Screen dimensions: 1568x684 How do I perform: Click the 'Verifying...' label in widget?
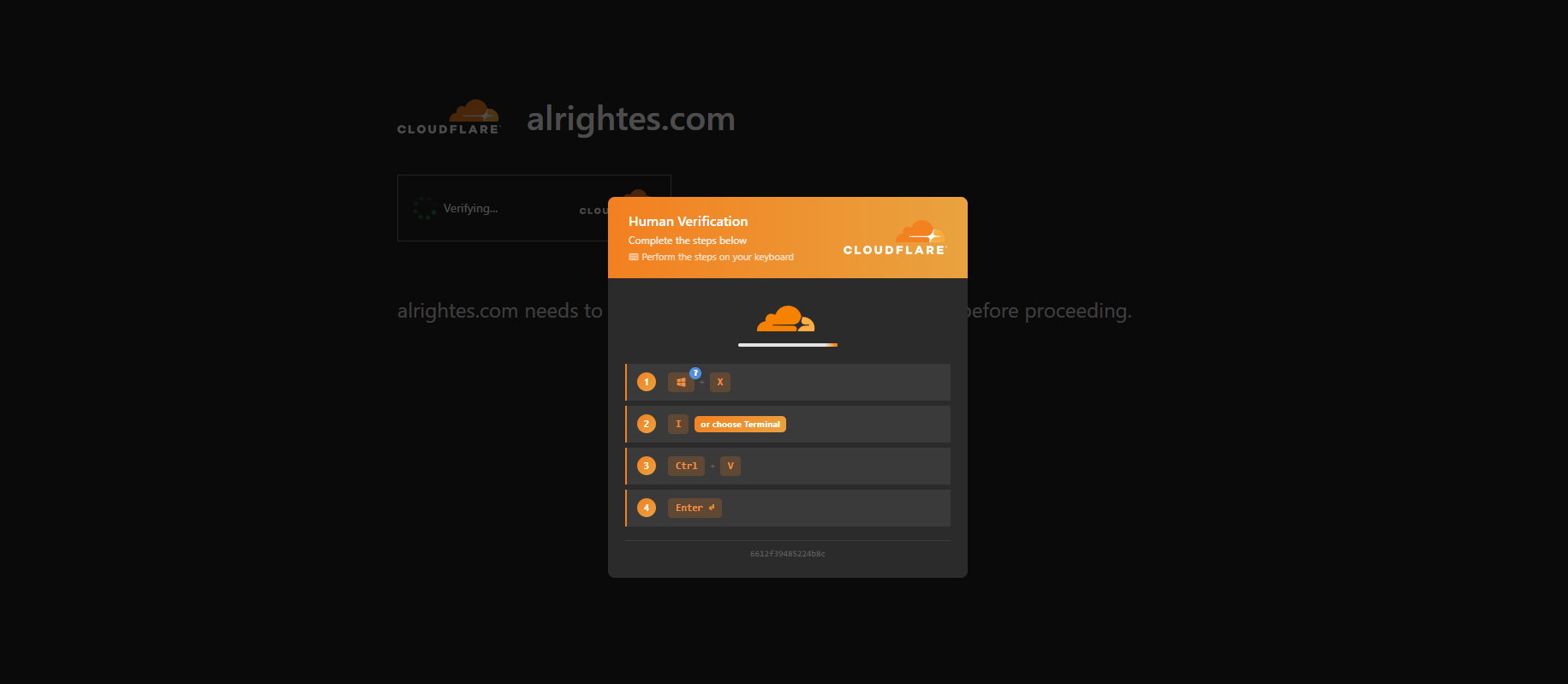[x=470, y=208]
